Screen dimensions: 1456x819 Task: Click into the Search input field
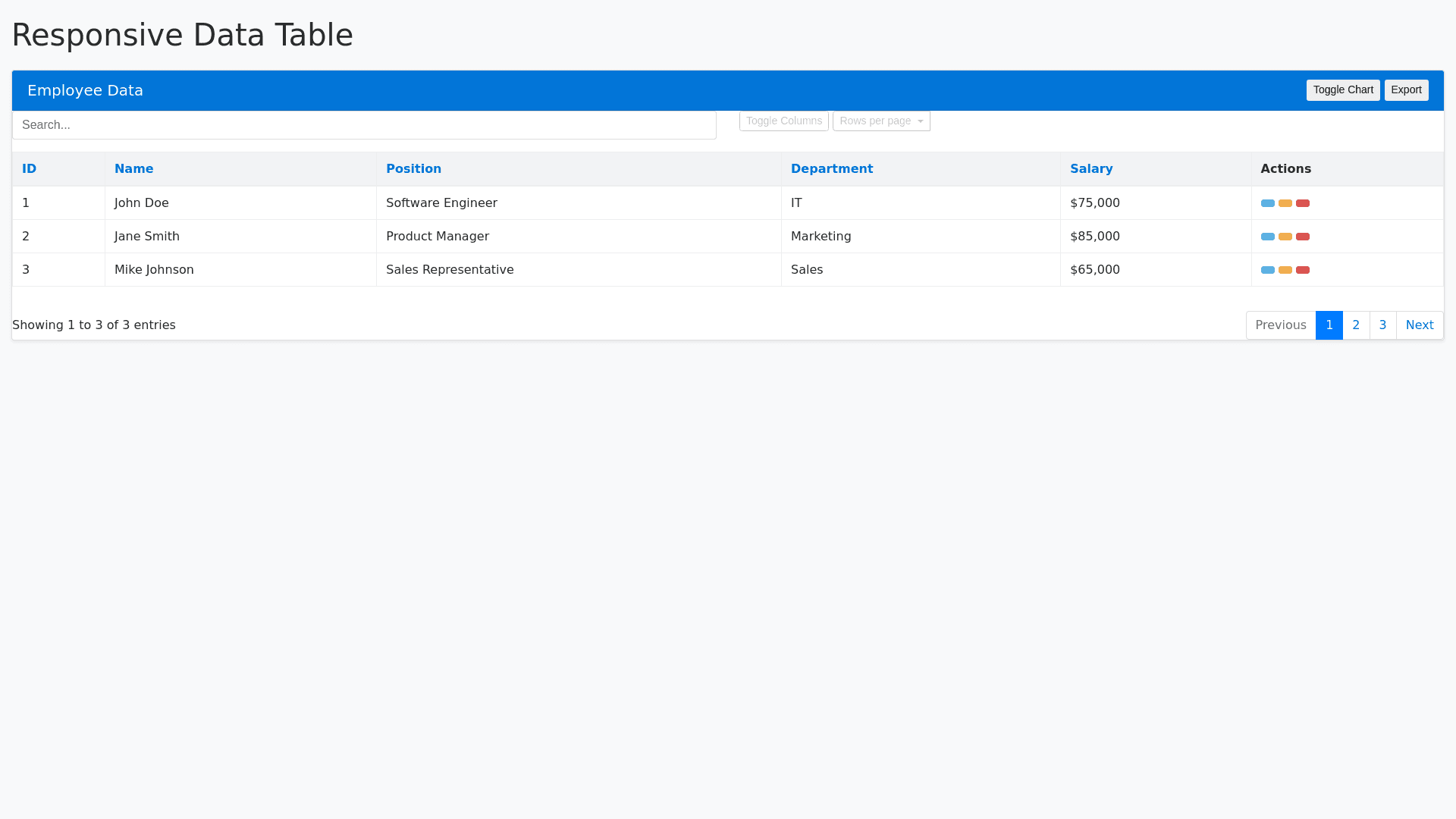pyautogui.click(x=364, y=125)
